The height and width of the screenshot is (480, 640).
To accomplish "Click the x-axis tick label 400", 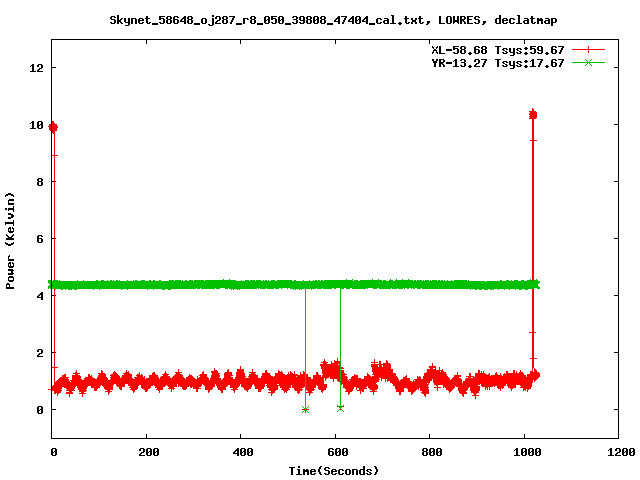I will point(243,452).
